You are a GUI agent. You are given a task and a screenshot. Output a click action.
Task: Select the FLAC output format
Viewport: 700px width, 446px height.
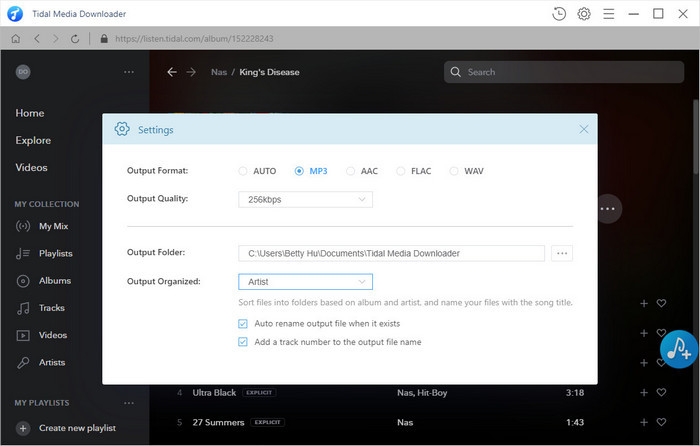[x=402, y=171]
